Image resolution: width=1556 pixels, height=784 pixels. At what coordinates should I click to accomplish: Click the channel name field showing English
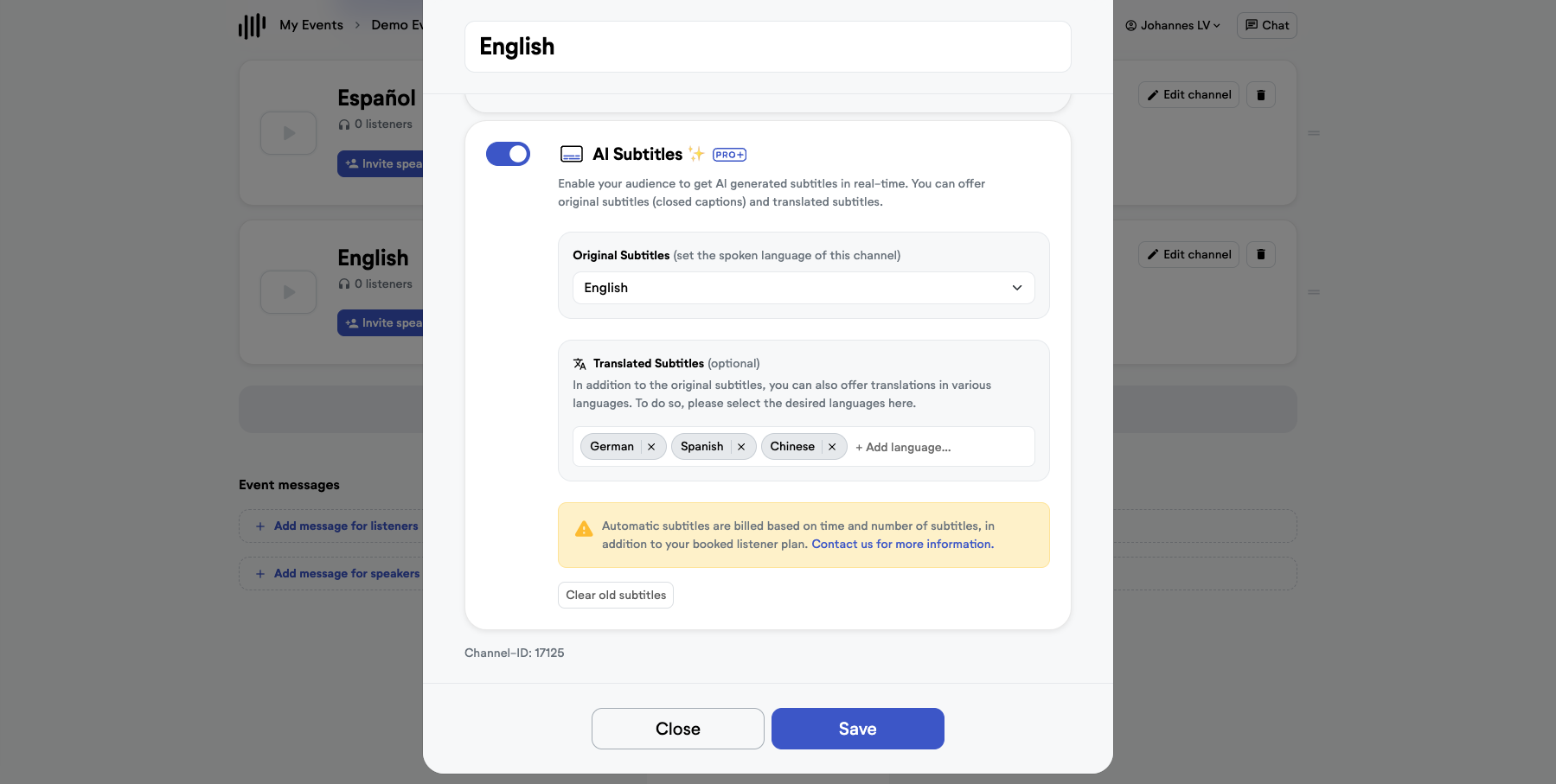click(767, 47)
